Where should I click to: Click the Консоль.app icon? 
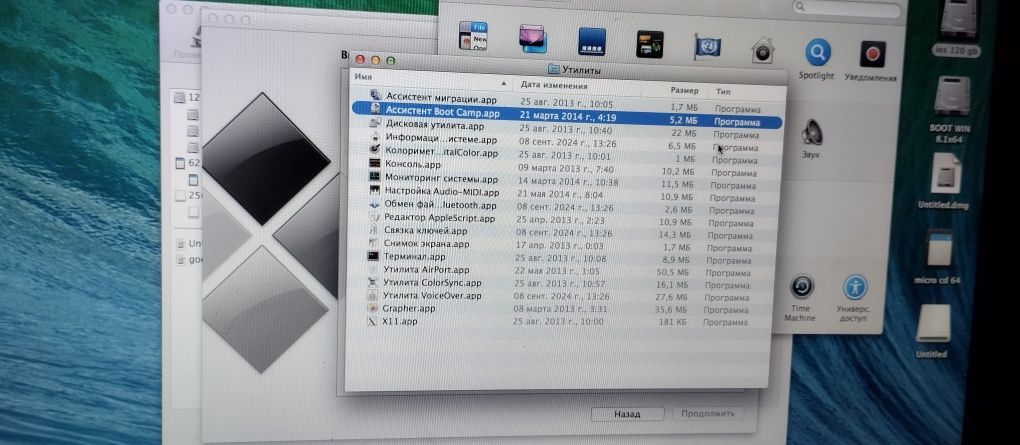pyautogui.click(x=375, y=163)
